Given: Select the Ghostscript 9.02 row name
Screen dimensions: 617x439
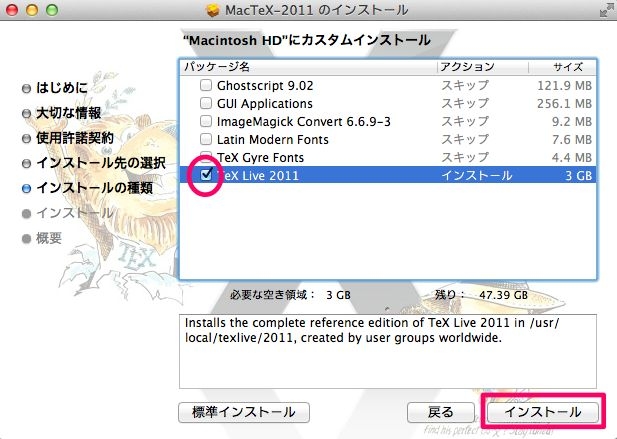Looking at the screenshot, I should (x=265, y=85).
